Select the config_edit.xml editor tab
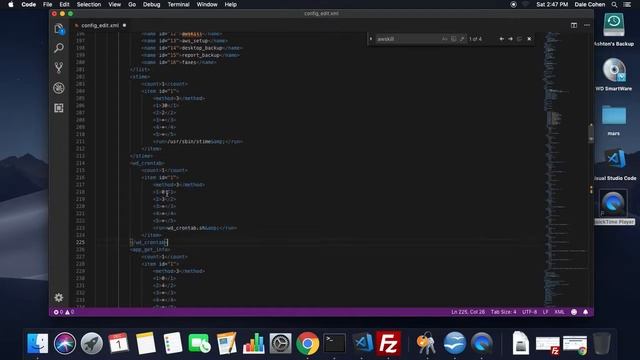Viewport: 640px width, 360px height. pyautogui.click(x=100, y=25)
